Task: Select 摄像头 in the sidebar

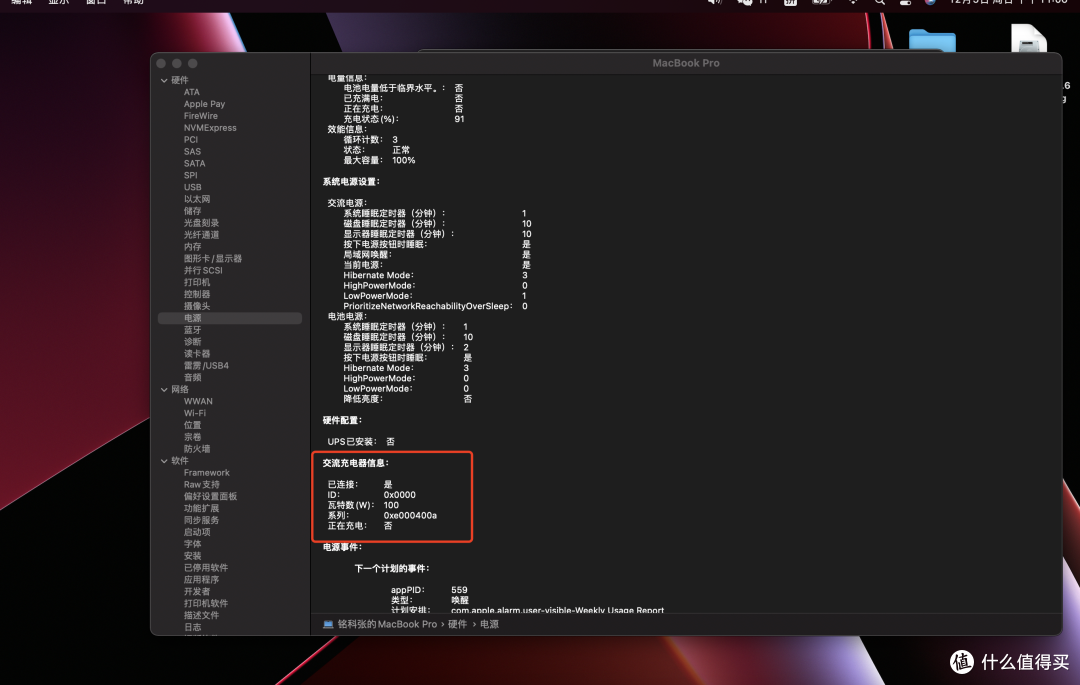Action: [x=197, y=306]
